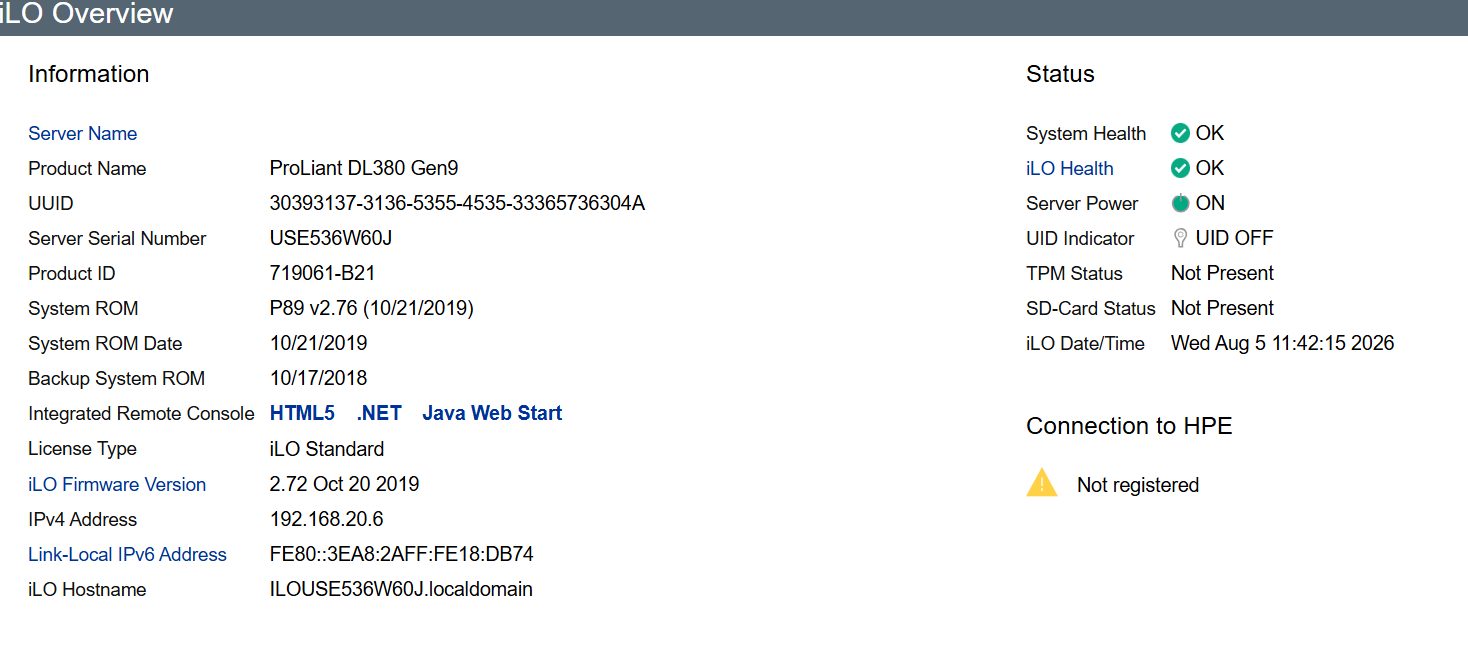Viewport: 1468px width, 657px height.
Task: Click the System Health green OK icon
Action: point(1180,133)
